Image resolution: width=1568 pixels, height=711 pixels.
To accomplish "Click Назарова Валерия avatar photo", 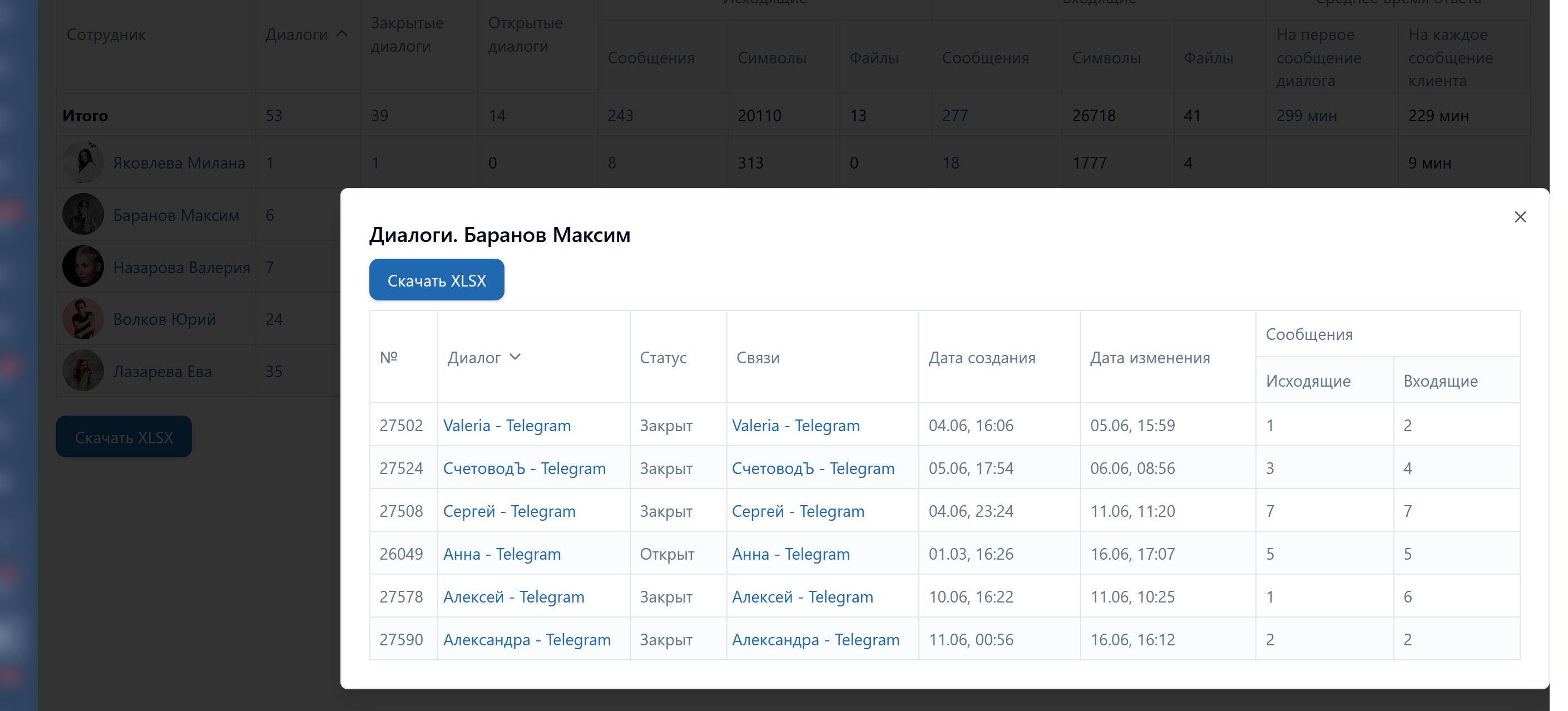I will (83, 266).
